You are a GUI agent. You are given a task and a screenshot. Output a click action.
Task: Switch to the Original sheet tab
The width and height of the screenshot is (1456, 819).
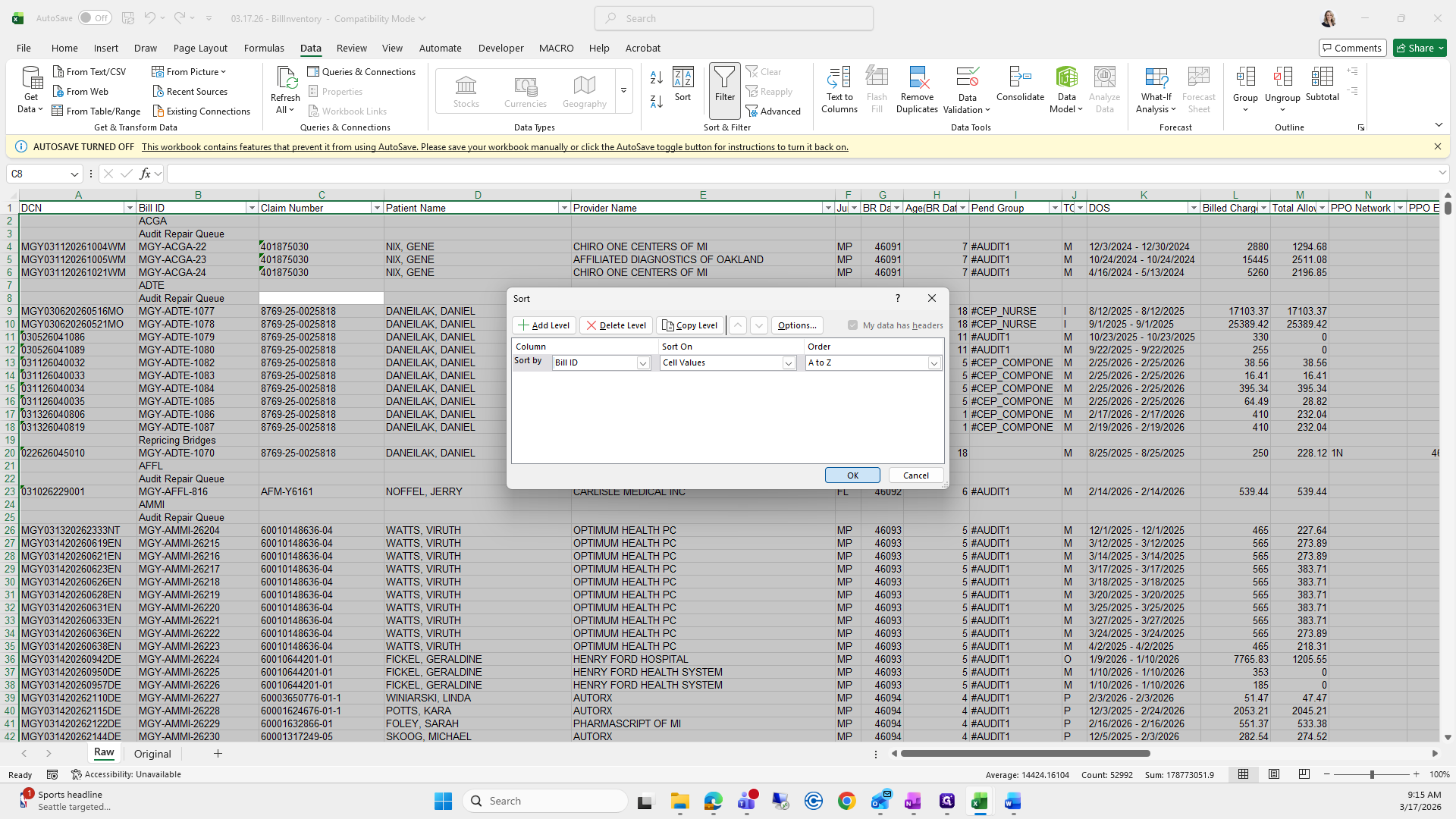[x=152, y=754]
